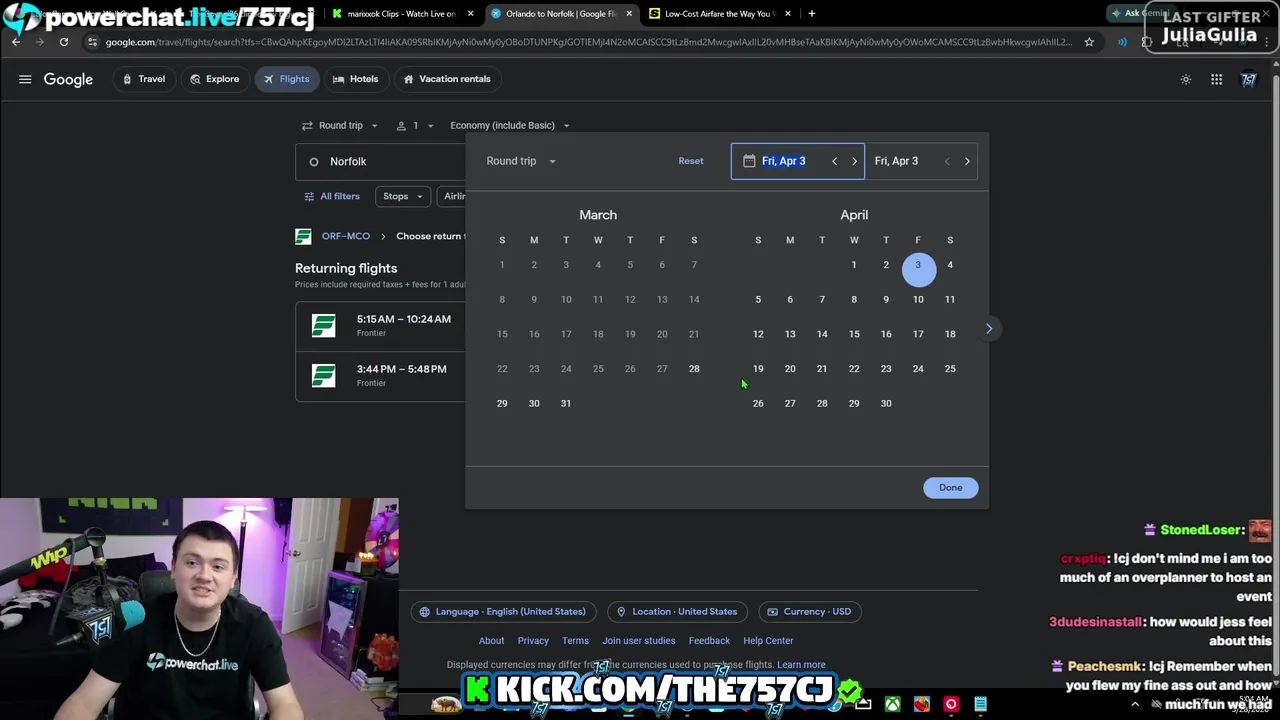Click the browser address bar URL
Screen dimensions: 1280x720
(588, 42)
